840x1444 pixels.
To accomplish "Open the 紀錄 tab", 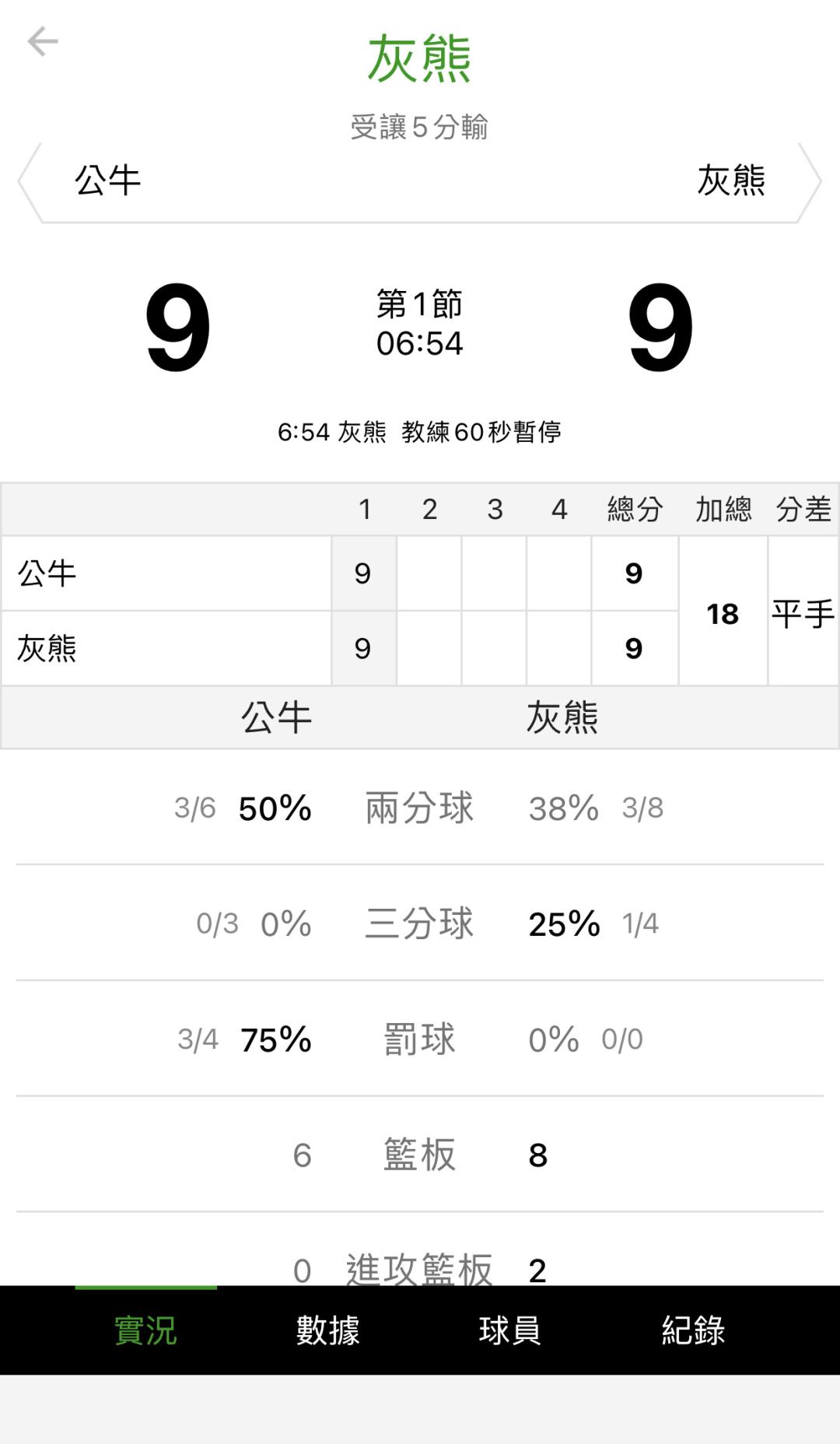I will click(693, 1330).
